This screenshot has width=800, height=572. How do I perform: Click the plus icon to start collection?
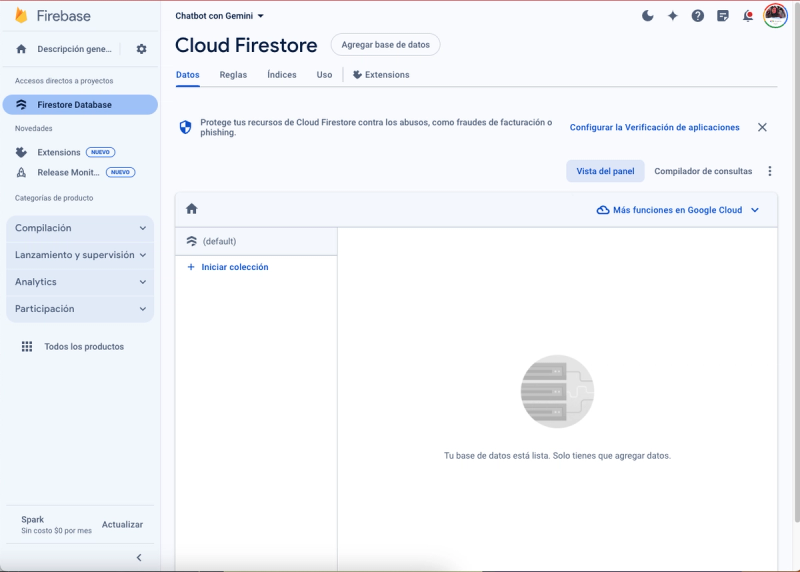[191, 267]
